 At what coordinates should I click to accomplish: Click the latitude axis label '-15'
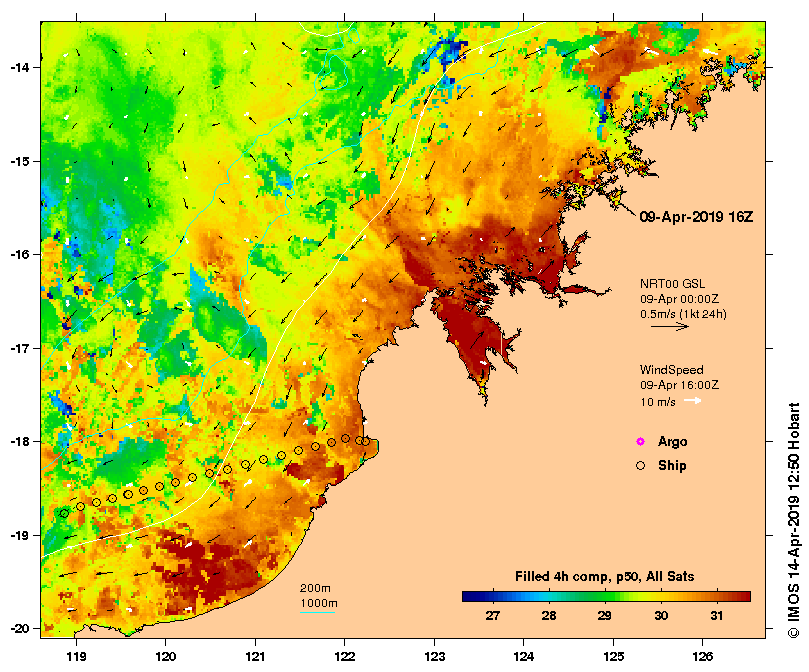click(x=20, y=161)
